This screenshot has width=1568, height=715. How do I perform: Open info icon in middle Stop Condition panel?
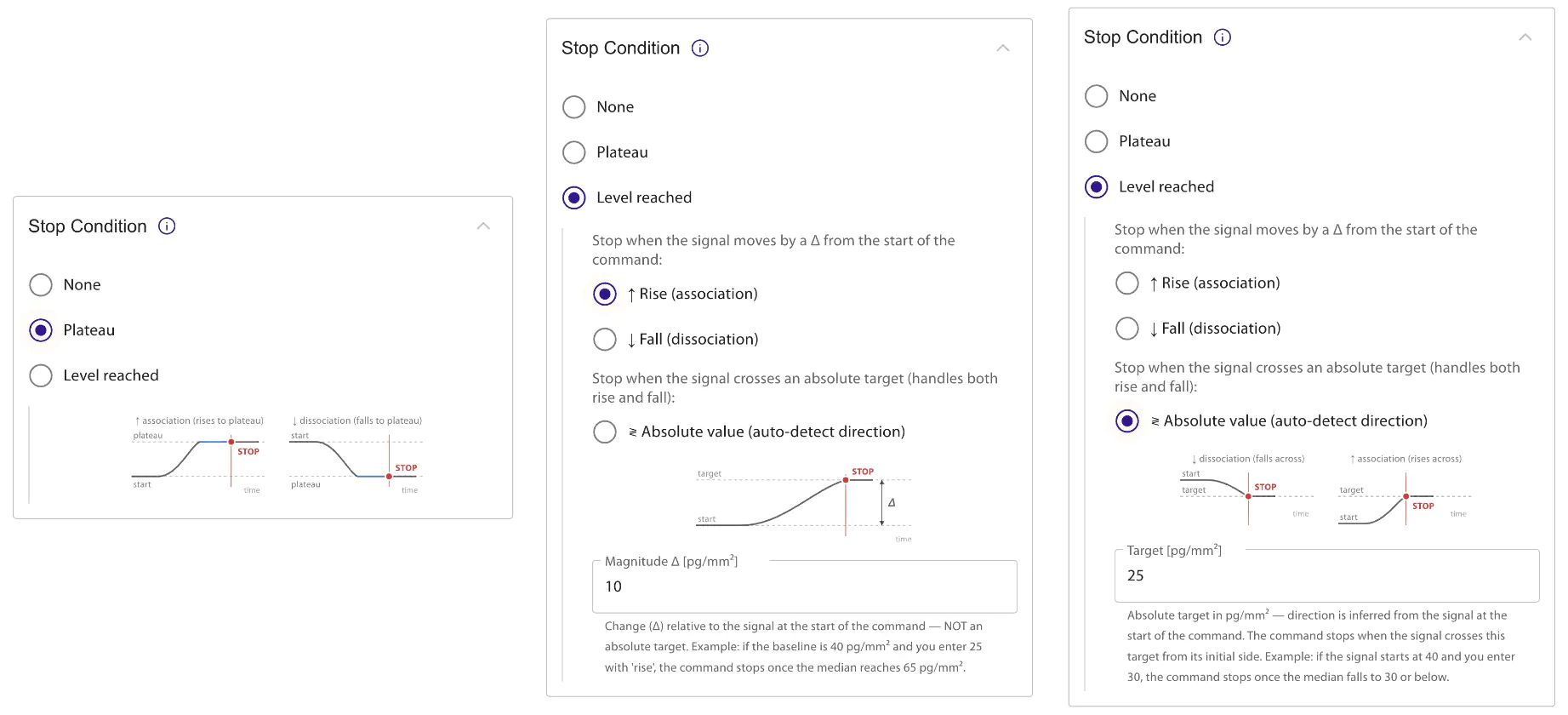click(x=700, y=49)
